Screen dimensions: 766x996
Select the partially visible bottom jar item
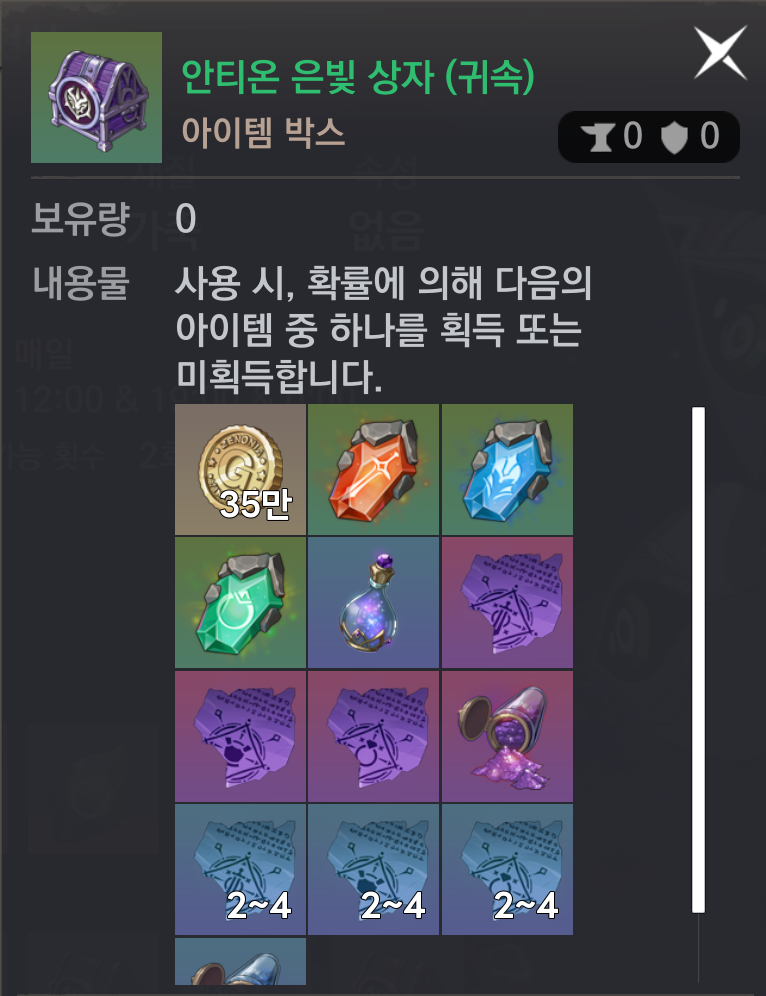[240, 962]
